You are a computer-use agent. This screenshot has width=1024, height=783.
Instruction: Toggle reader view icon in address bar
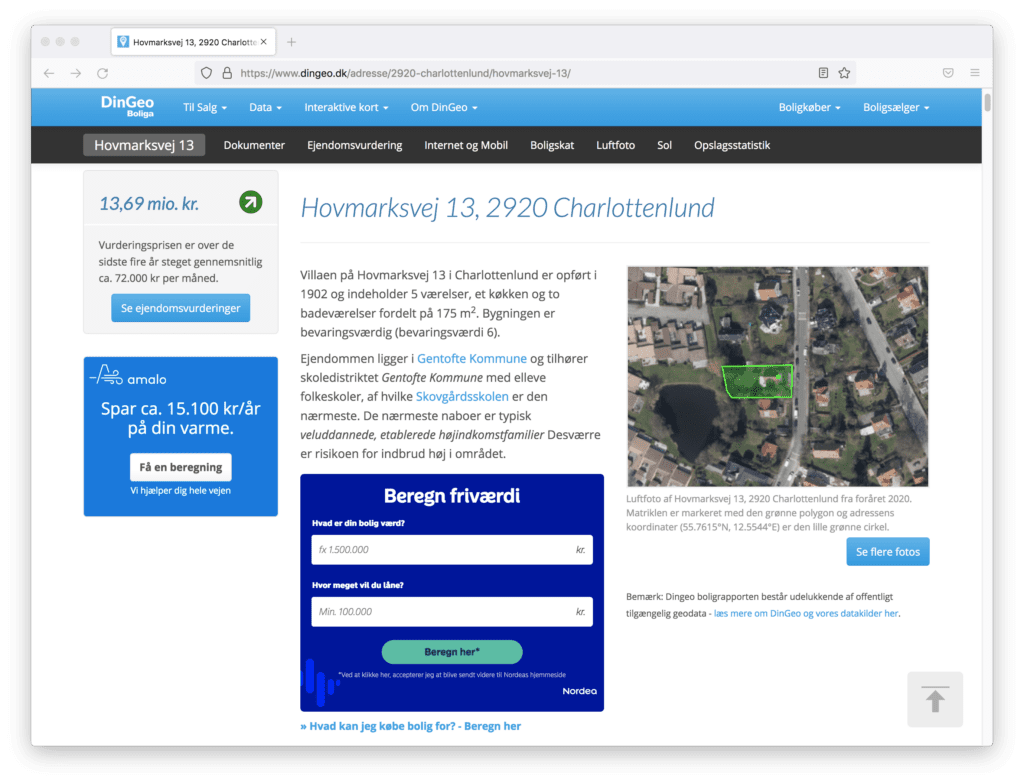[824, 73]
